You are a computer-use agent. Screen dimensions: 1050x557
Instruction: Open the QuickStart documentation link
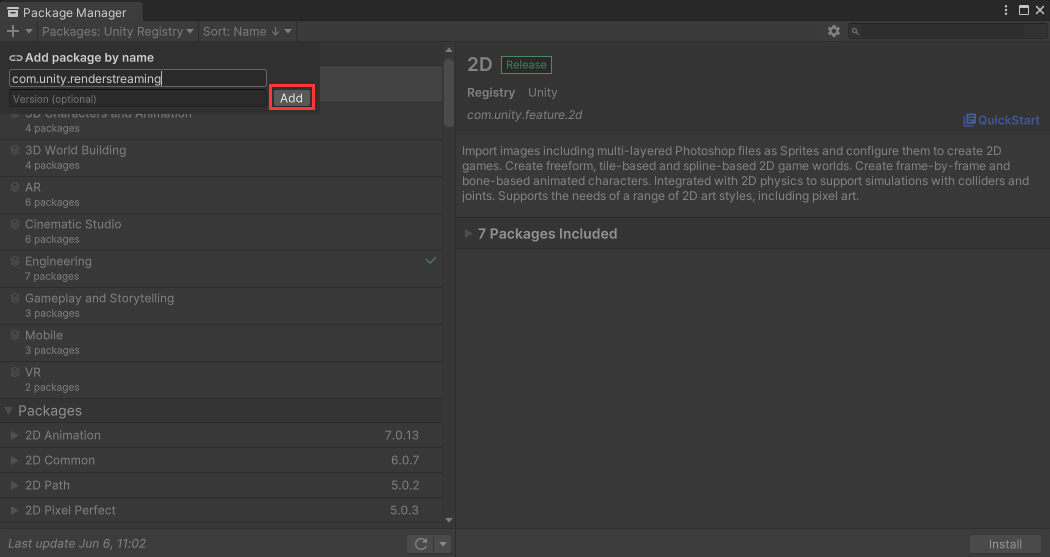[x=1001, y=120]
